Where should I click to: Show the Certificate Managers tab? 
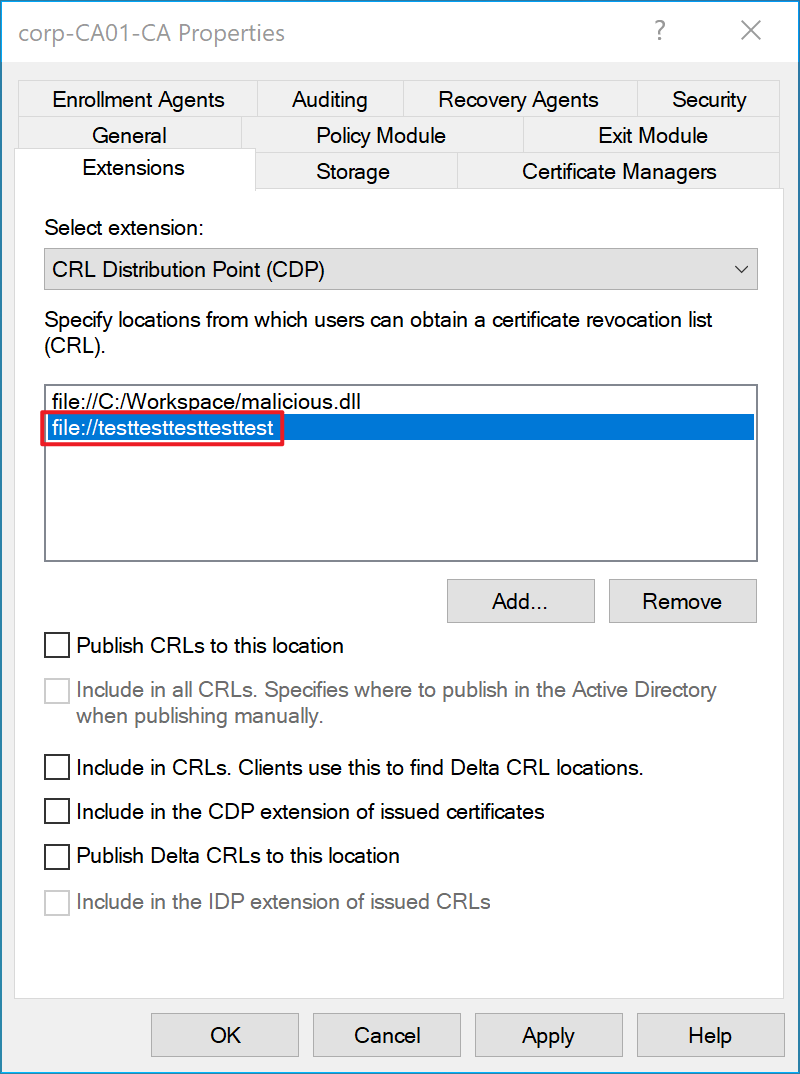tap(619, 171)
